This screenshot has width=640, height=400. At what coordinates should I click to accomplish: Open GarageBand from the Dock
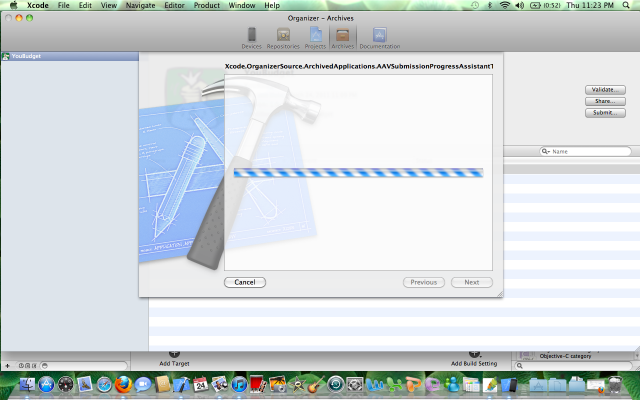click(x=316, y=384)
